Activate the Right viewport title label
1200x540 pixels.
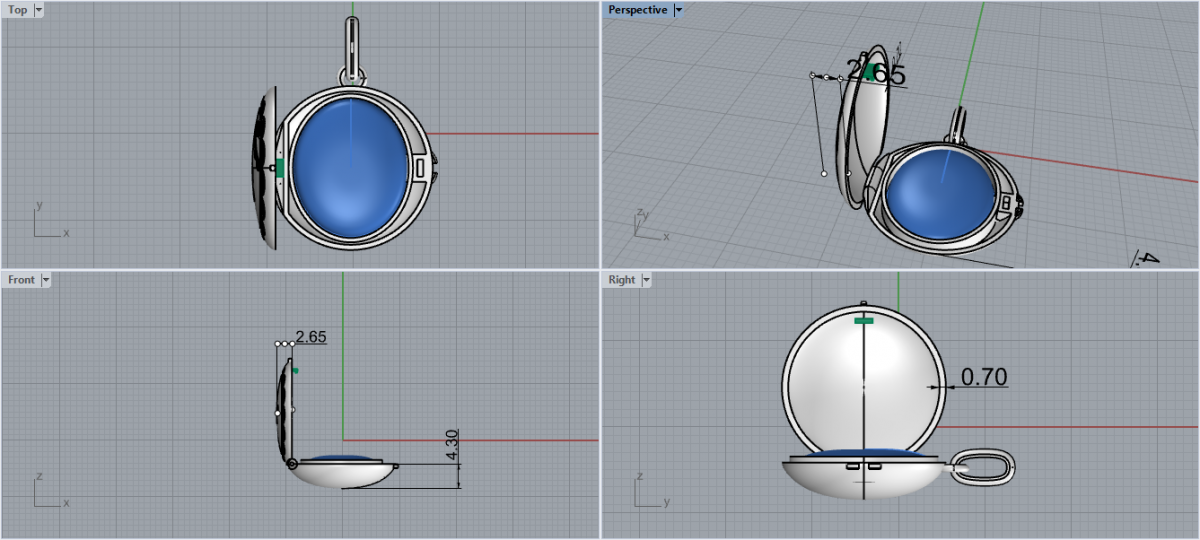(622, 280)
